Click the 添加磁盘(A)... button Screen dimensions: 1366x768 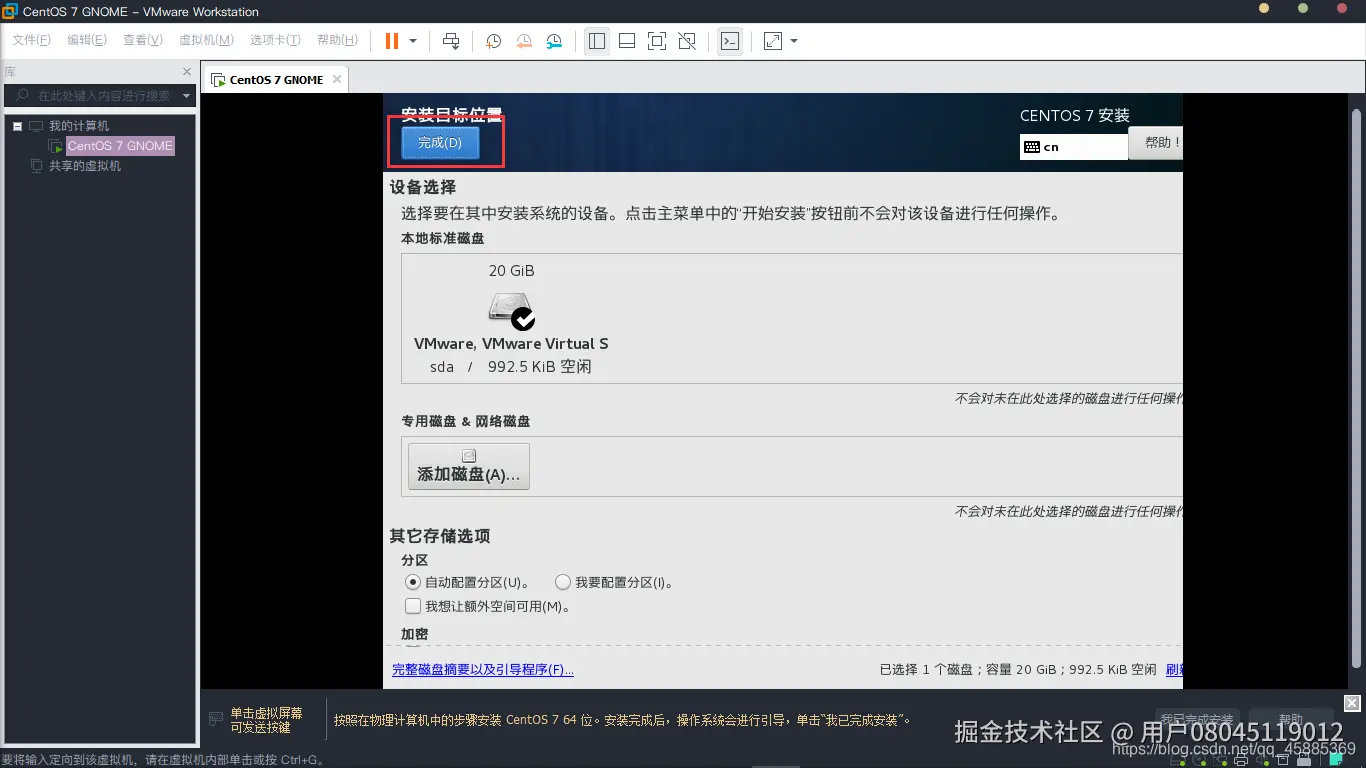(469, 467)
